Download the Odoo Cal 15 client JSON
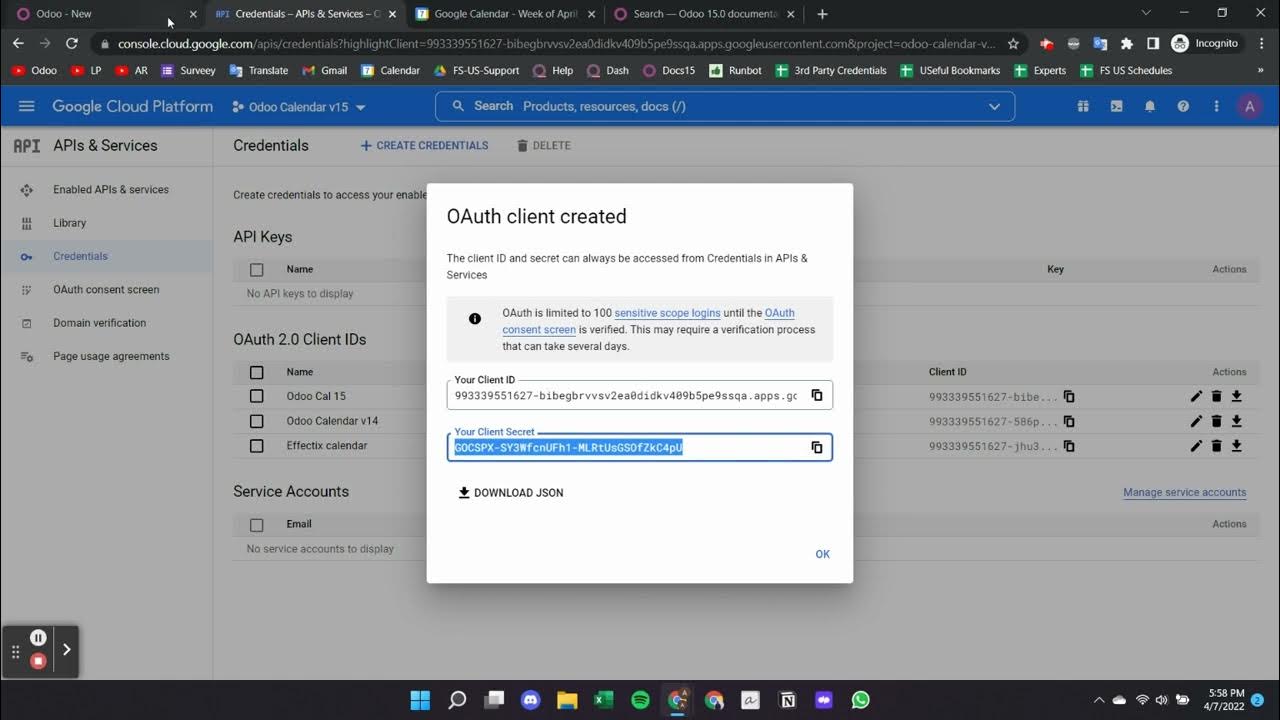Viewport: 1280px width, 720px height. [1236, 396]
